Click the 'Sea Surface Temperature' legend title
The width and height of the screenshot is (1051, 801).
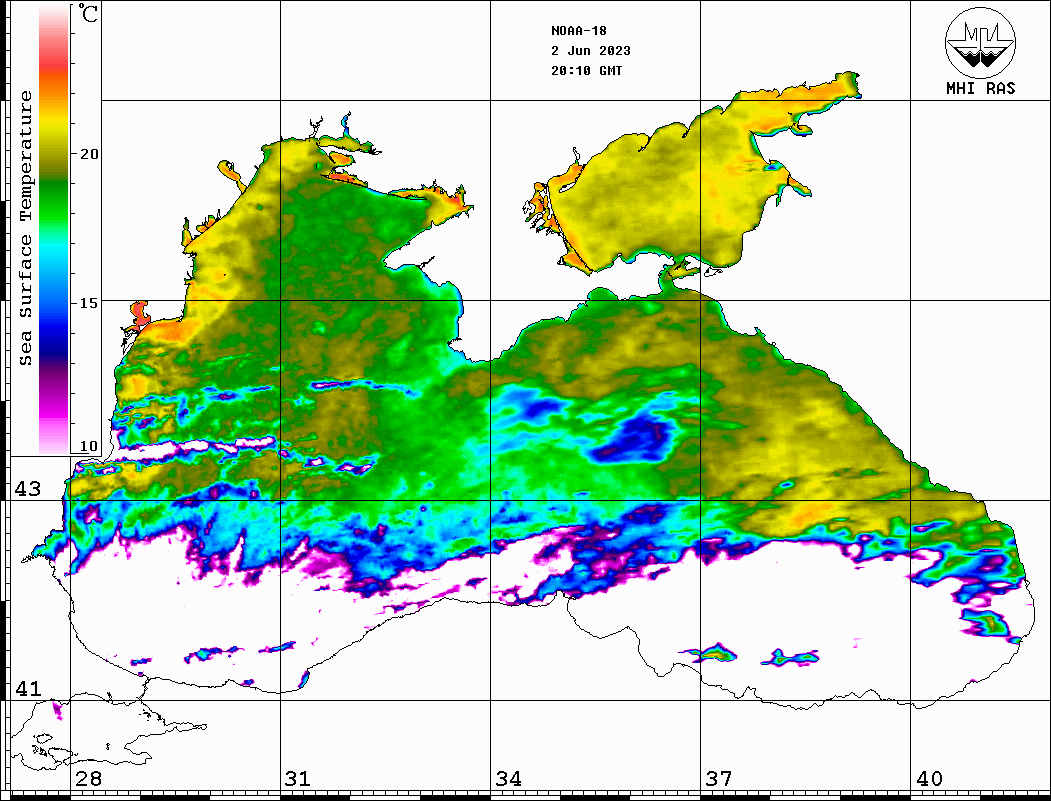(25, 229)
